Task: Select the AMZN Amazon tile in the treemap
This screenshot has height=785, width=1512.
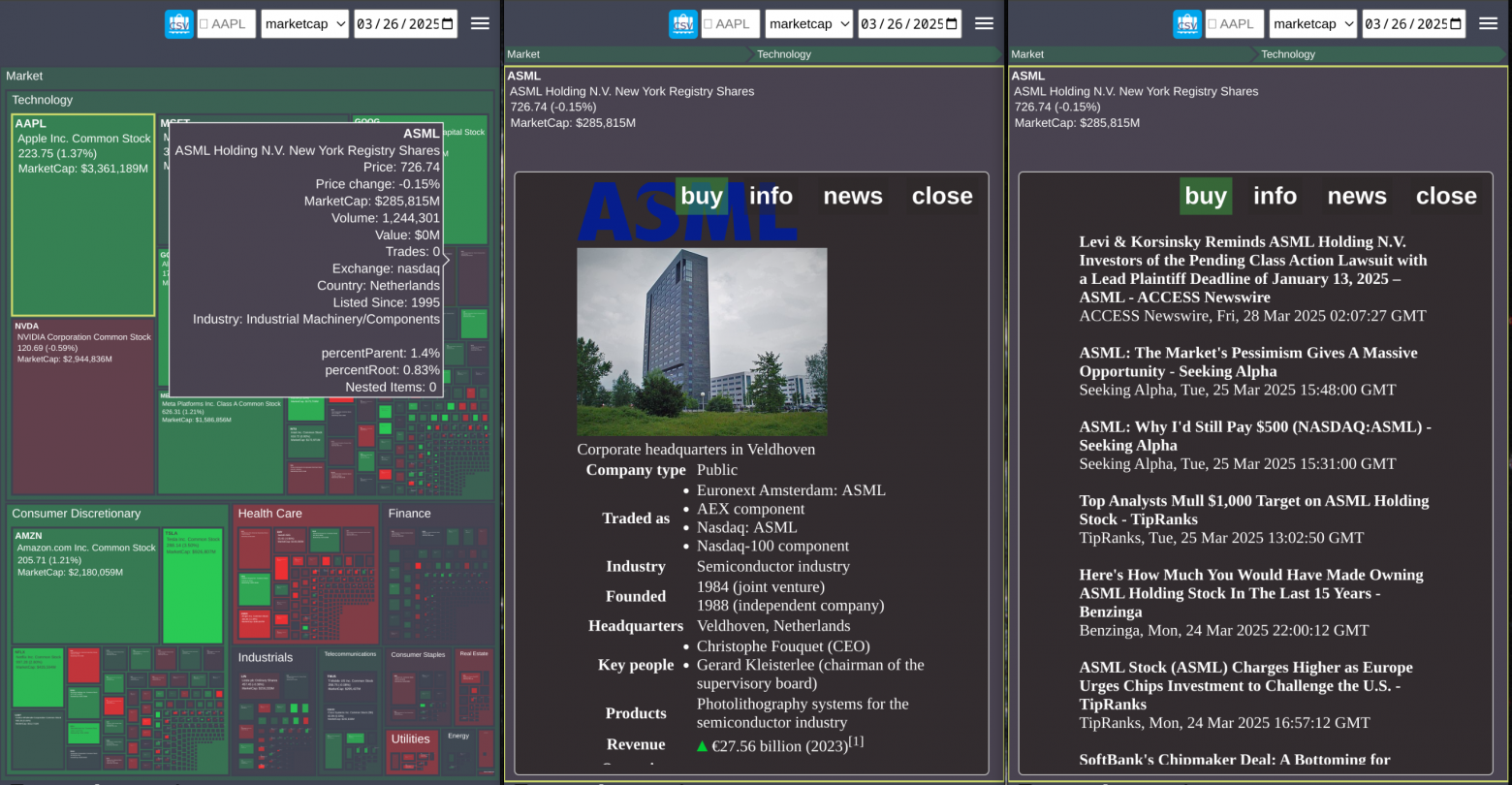Action: point(85,585)
